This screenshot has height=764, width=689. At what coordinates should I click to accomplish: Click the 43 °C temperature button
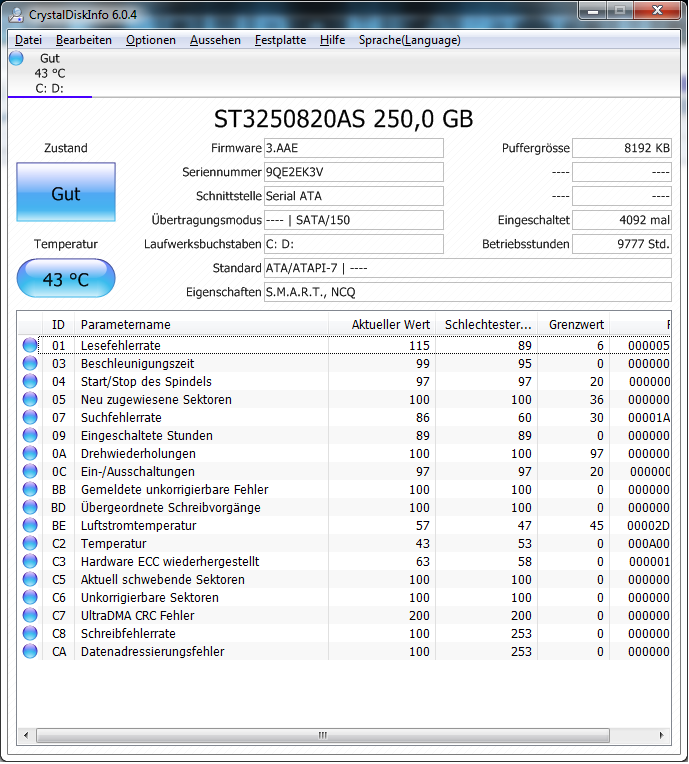point(66,278)
